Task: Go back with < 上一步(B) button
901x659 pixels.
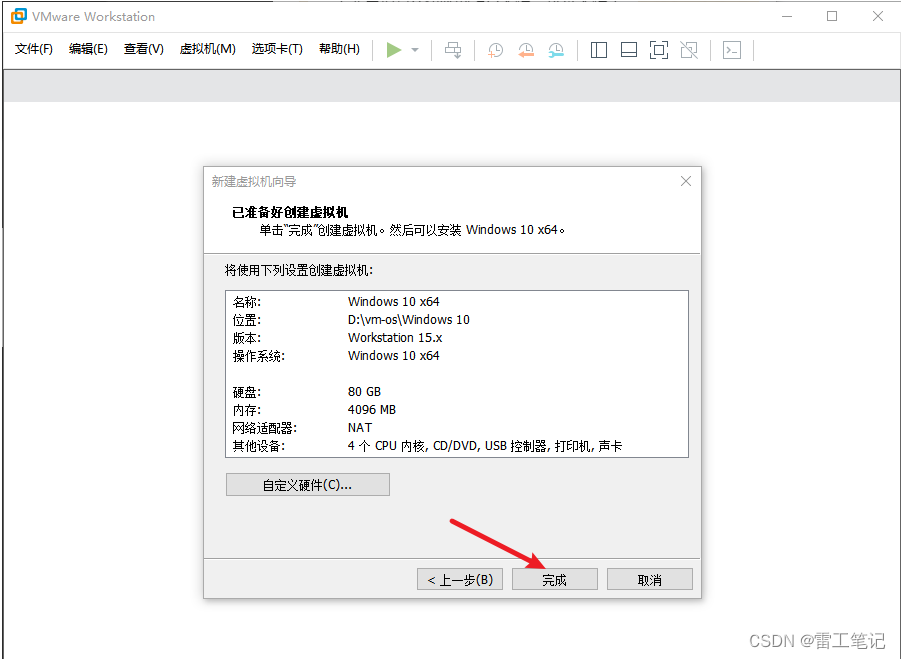Action: (x=460, y=579)
